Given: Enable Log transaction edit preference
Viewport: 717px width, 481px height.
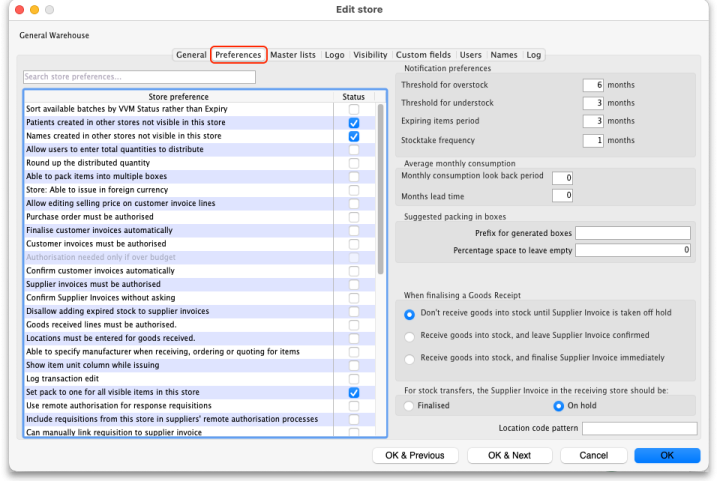Looking at the screenshot, I should 354,379.
